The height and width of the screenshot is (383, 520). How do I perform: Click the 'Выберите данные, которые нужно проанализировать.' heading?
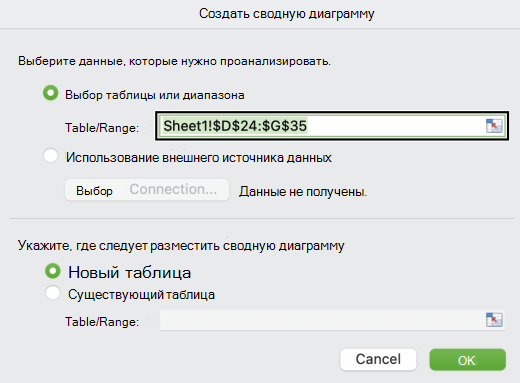coord(174,61)
